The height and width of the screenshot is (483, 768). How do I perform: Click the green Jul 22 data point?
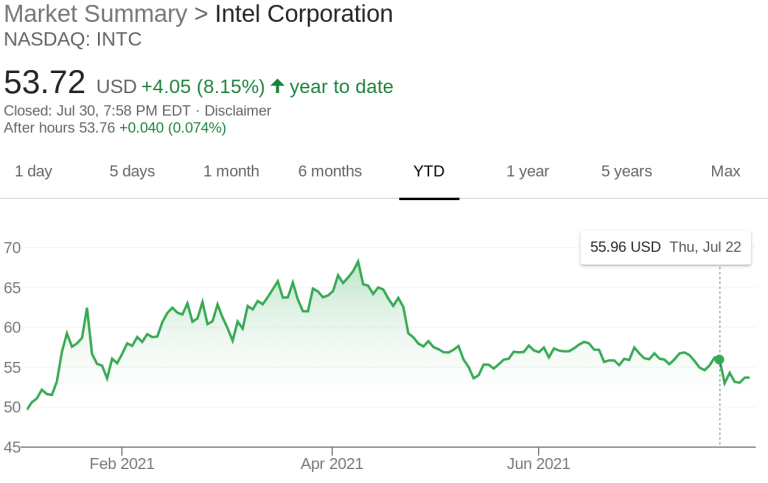[x=719, y=360]
